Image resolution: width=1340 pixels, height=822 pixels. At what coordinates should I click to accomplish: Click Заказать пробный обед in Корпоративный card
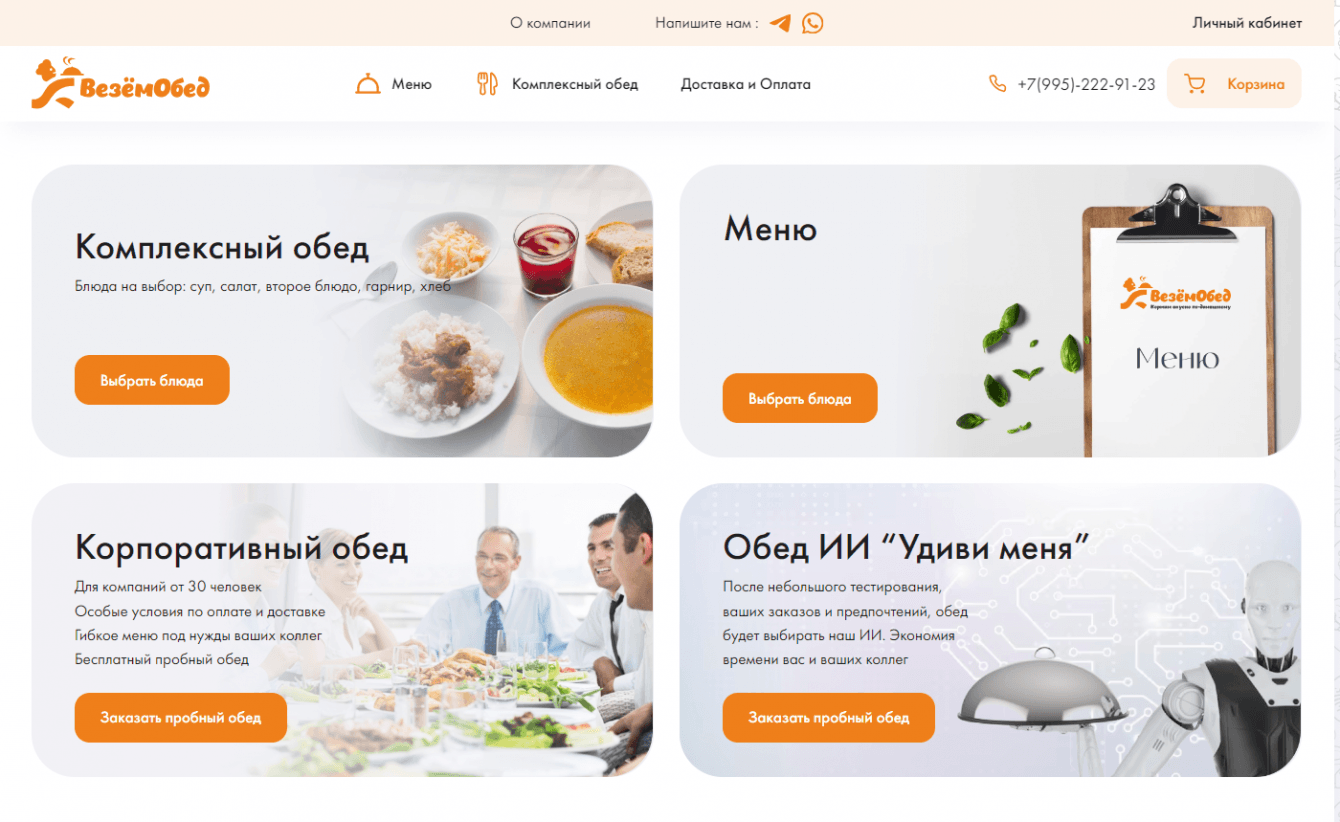(181, 717)
